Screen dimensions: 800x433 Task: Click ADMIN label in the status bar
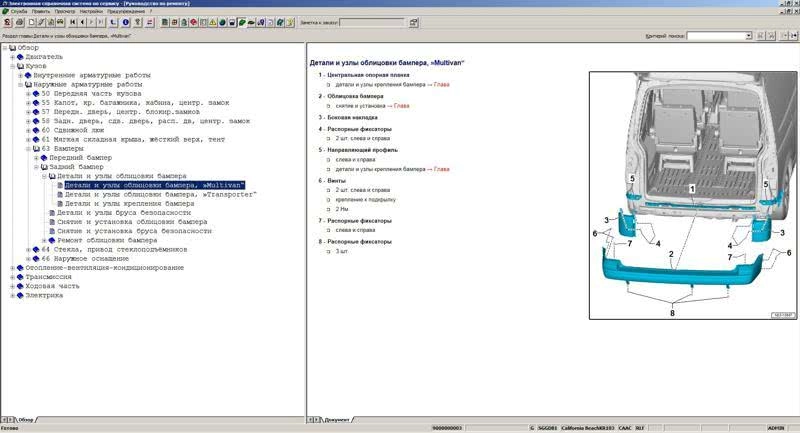coord(776,428)
